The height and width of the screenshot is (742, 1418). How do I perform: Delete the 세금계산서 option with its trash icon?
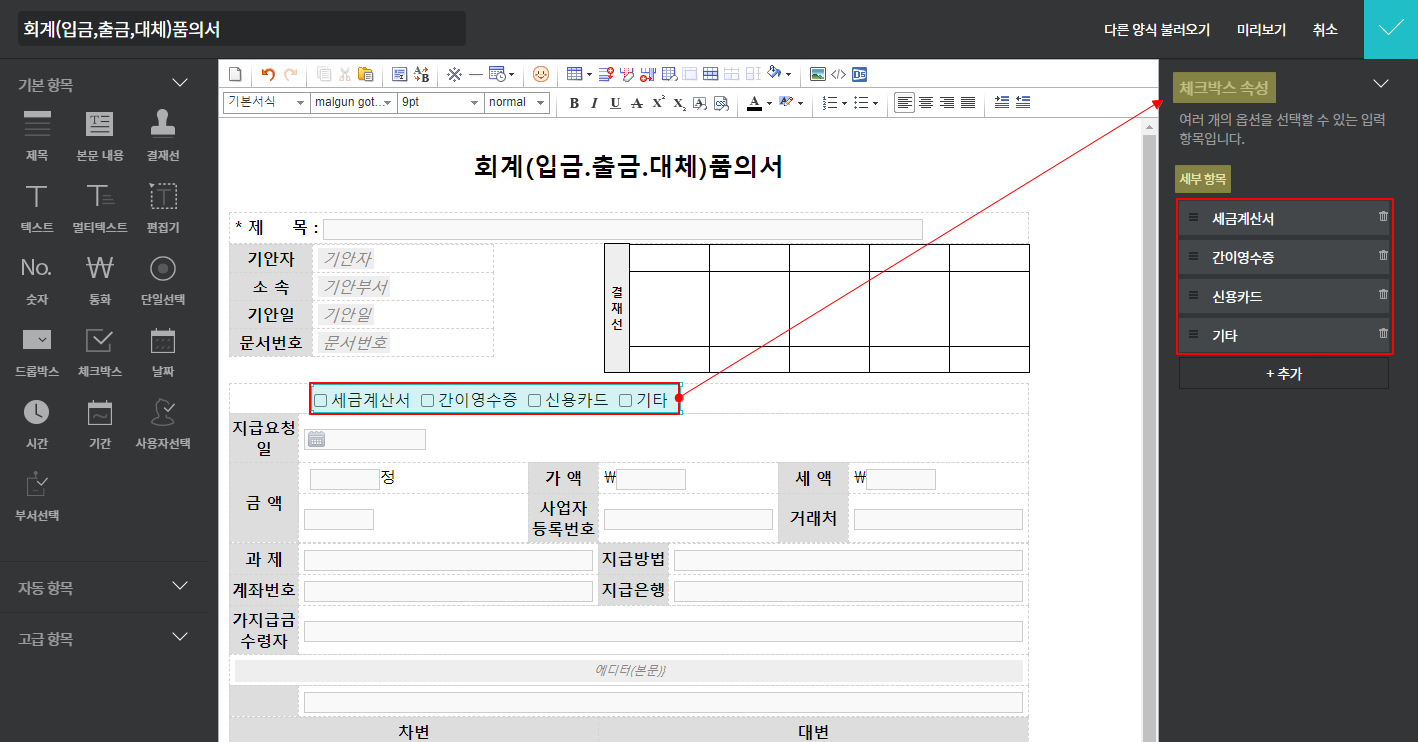click(x=1383, y=216)
